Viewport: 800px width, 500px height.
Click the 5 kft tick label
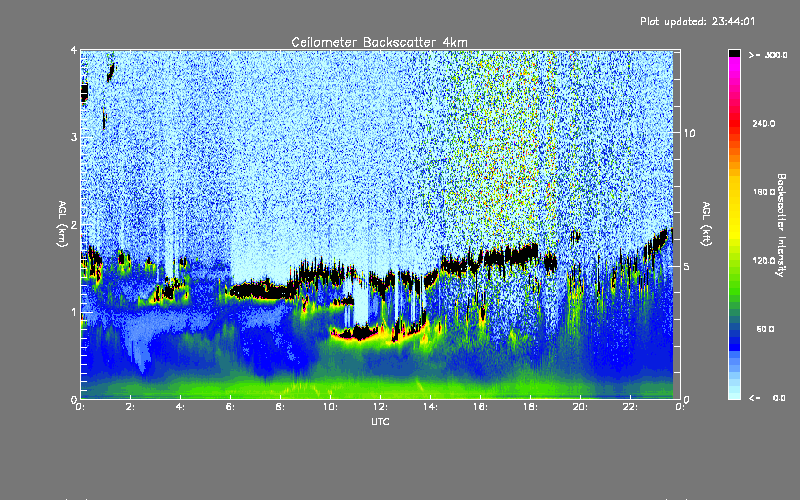[687, 266]
